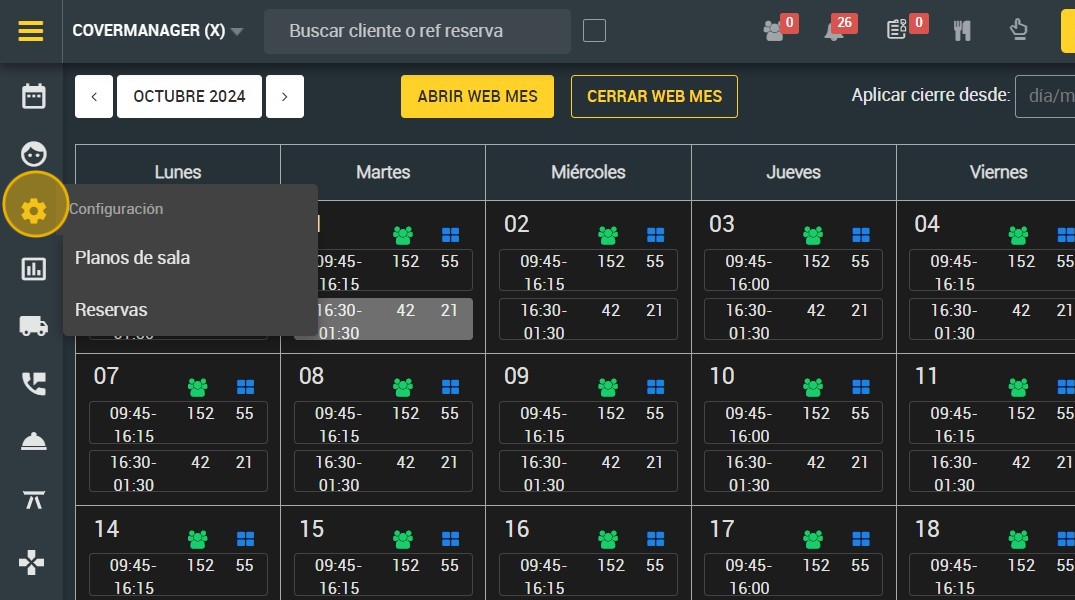Click the Miércoles column header
1075x600 pixels.
pyautogui.click(x=588, y=172)
